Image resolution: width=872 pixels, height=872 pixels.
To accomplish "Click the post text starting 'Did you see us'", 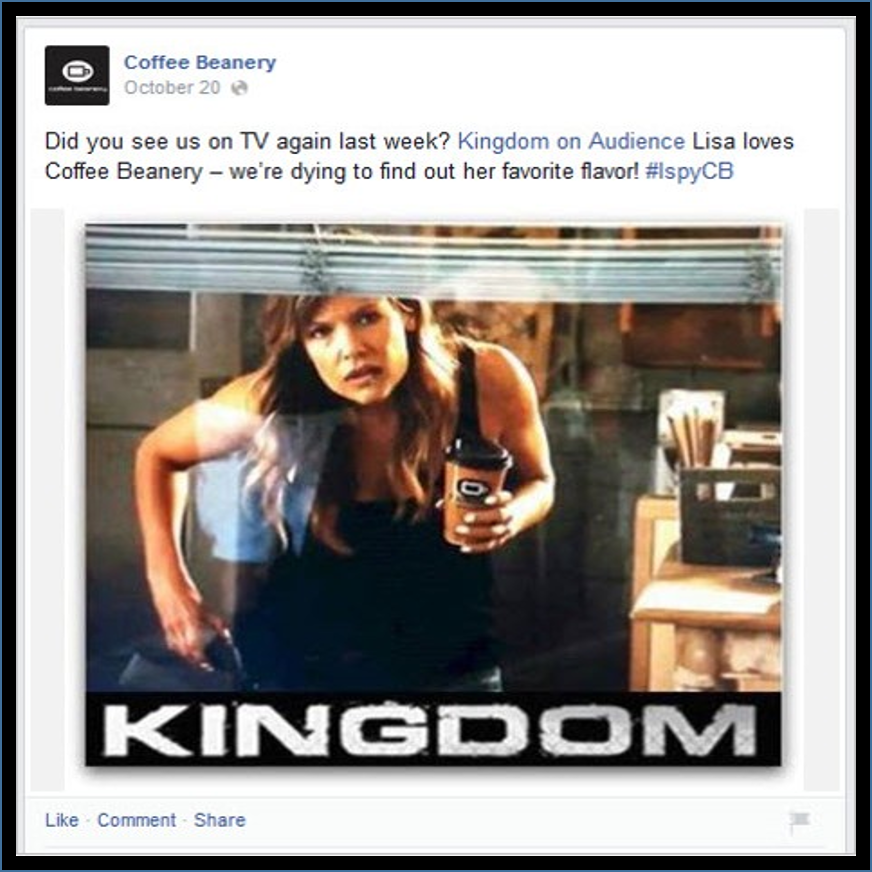I will point(419,156).
